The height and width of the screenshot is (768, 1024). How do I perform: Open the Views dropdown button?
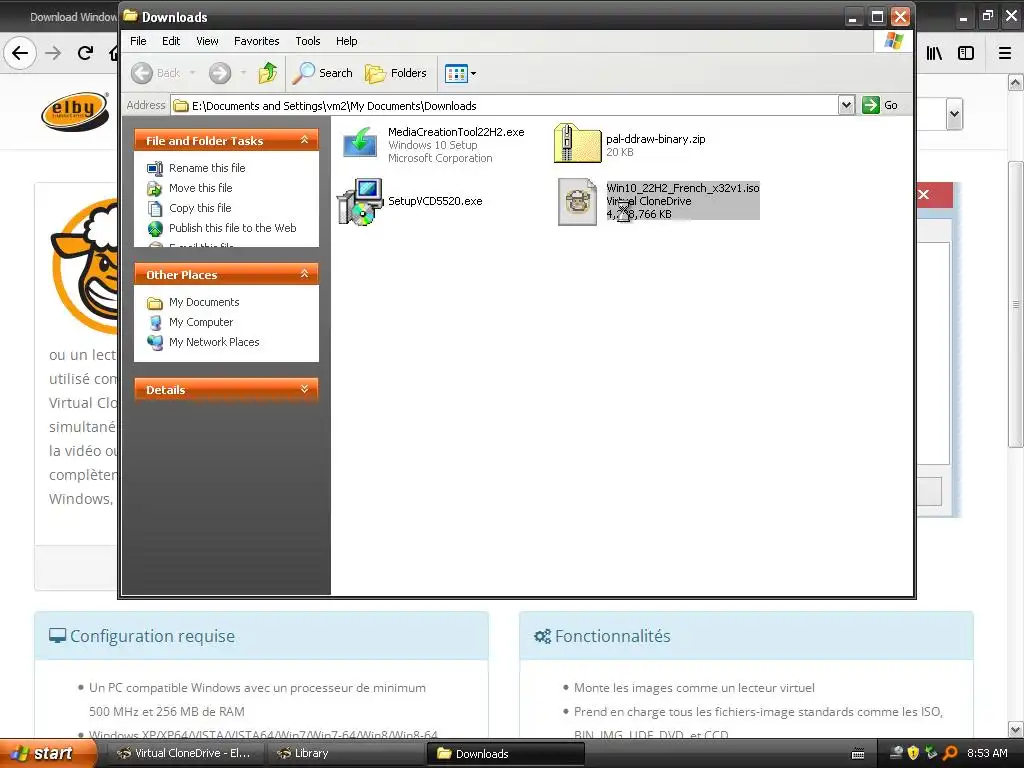click(460, 73)
